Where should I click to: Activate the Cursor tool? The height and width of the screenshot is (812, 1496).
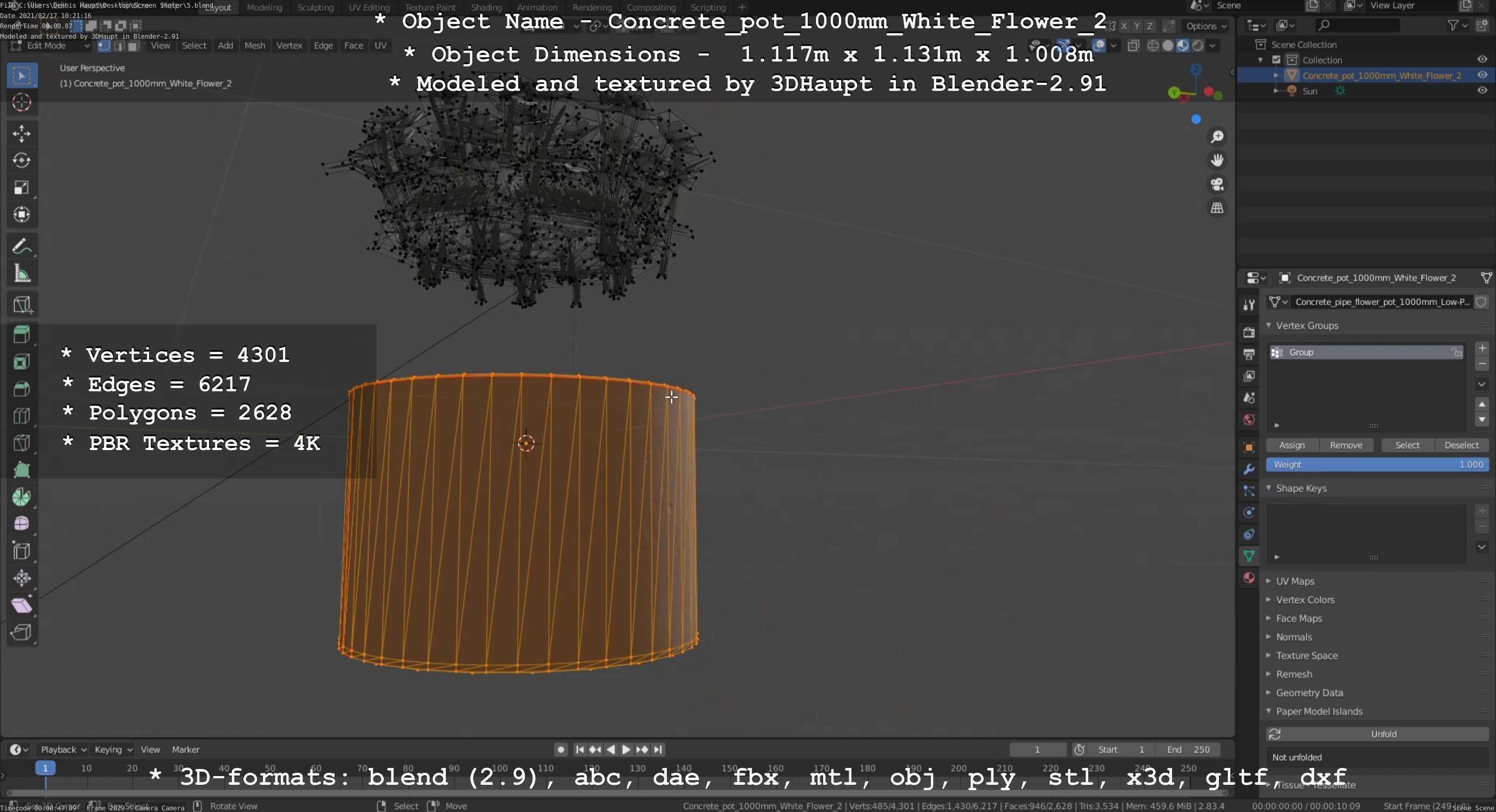click(x=22, y=103)
